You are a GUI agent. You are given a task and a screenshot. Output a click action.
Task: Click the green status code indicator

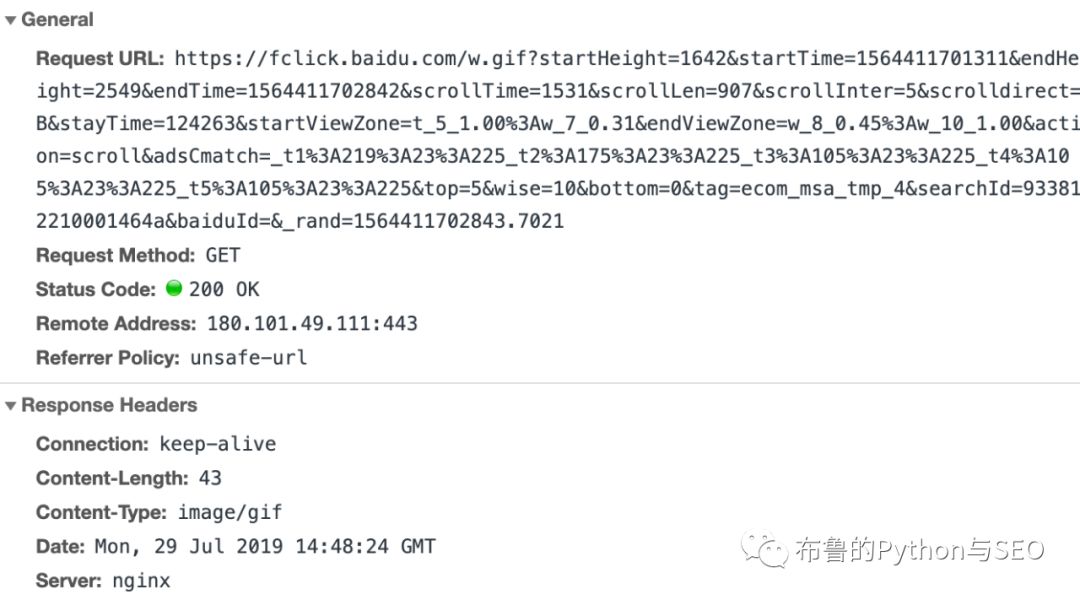(174, 289)
